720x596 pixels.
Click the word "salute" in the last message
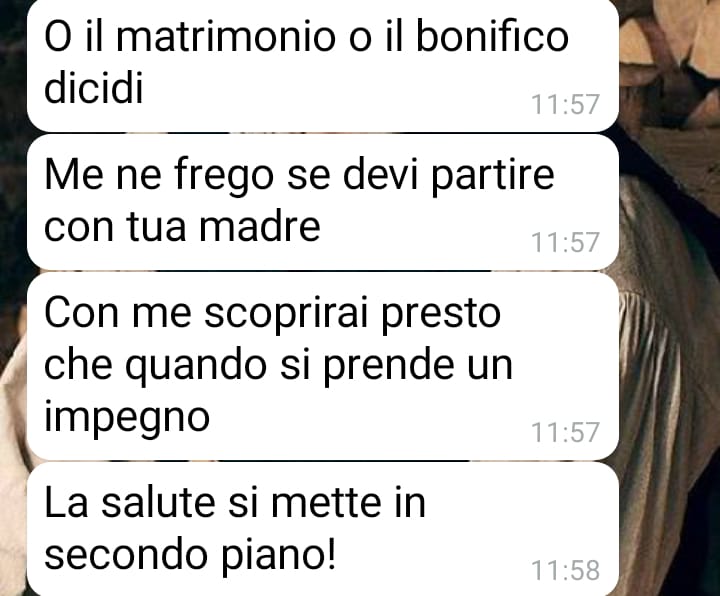click(x=158, y=502)
